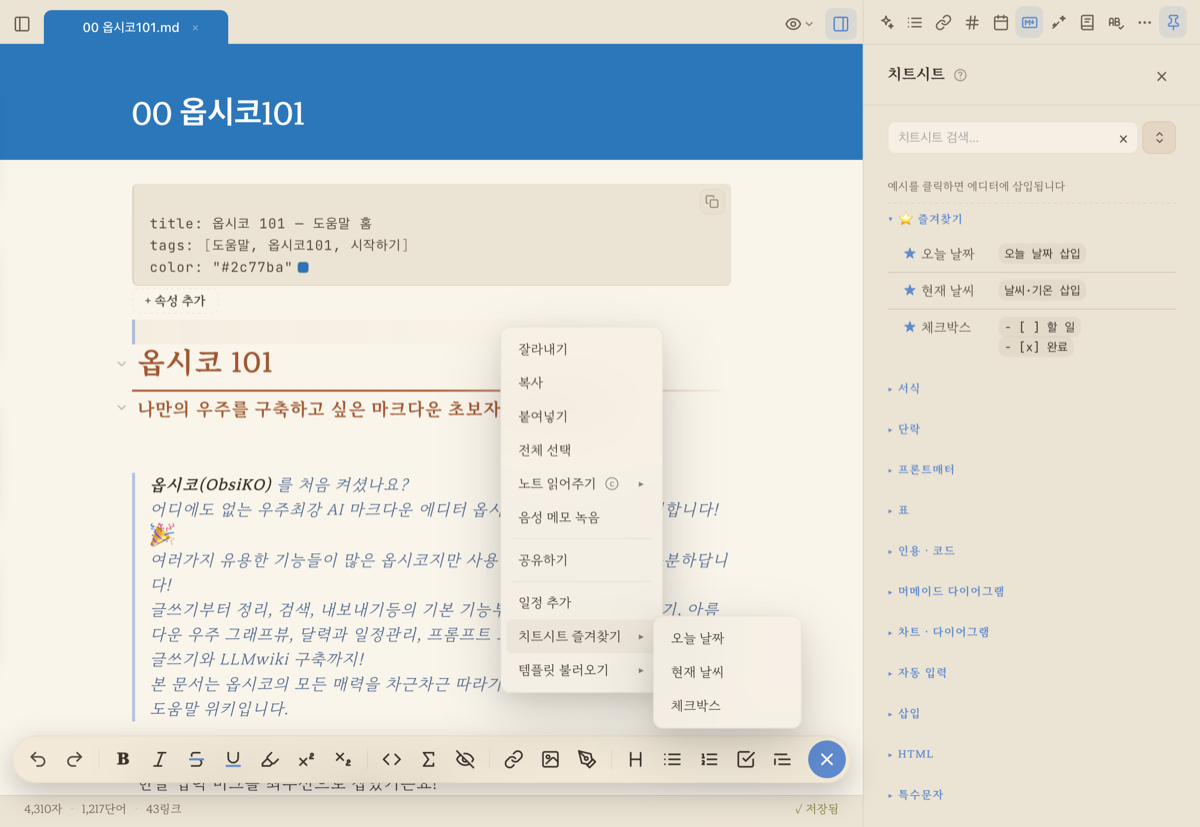This screenshot has width=1200, height=827.
Task: Click the expand/collapse all stepper button
Action: pos(1159,138)
